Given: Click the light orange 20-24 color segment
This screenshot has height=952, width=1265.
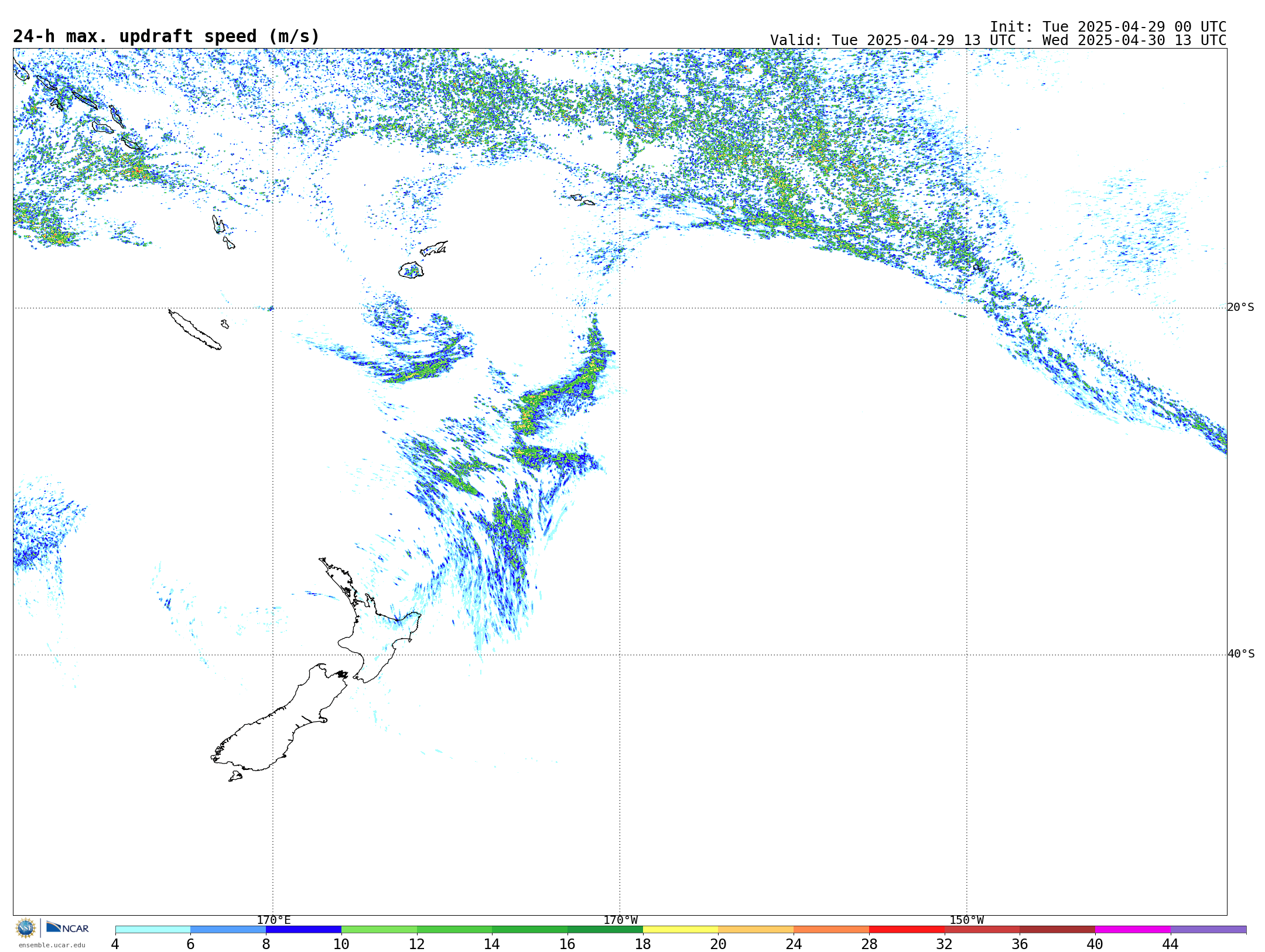Looking at the screenshot, I should (756, 929).
